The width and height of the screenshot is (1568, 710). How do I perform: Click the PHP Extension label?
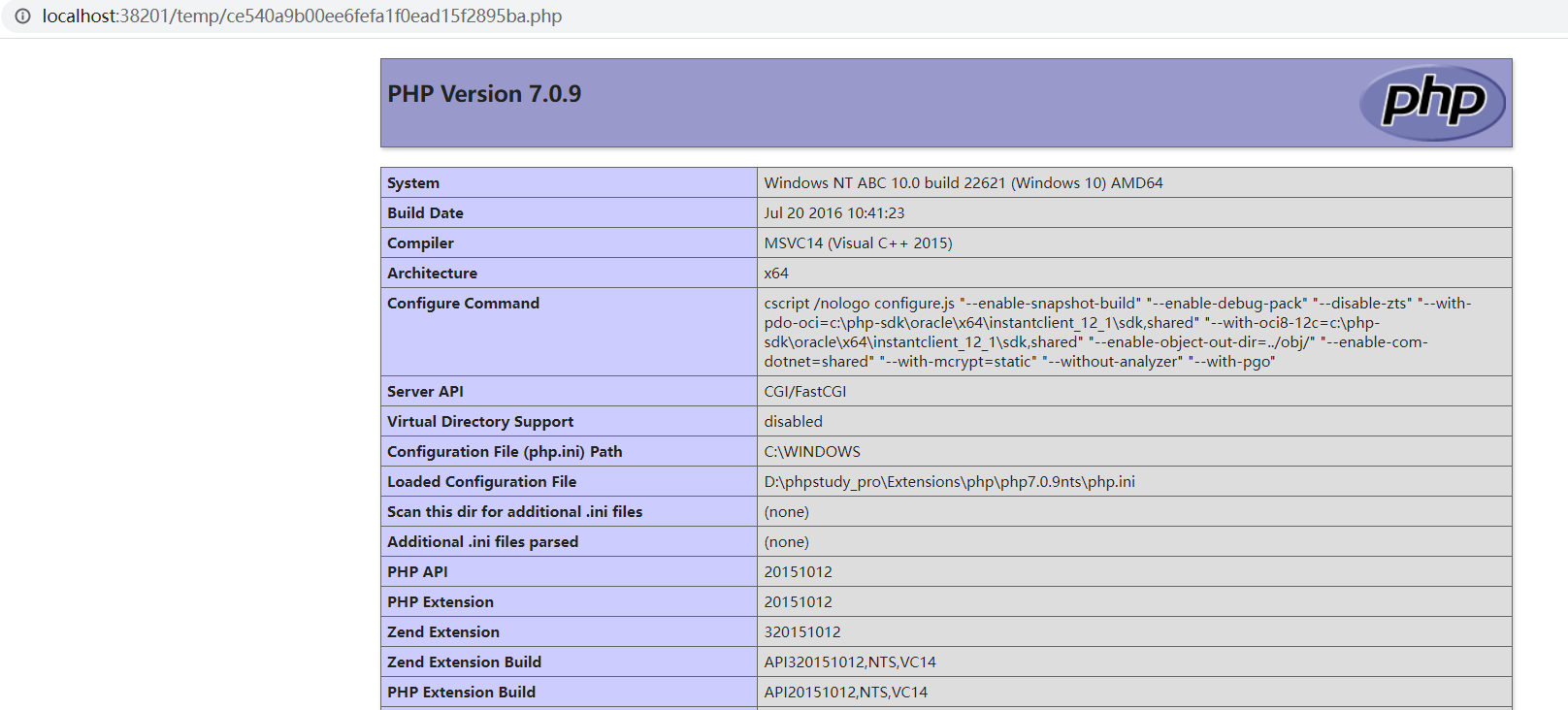pos(441,602)
